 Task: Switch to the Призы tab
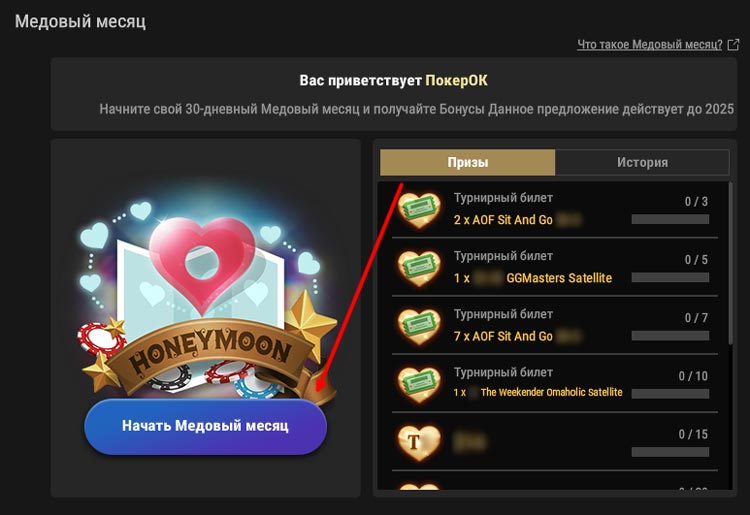[x=467, y=162]
